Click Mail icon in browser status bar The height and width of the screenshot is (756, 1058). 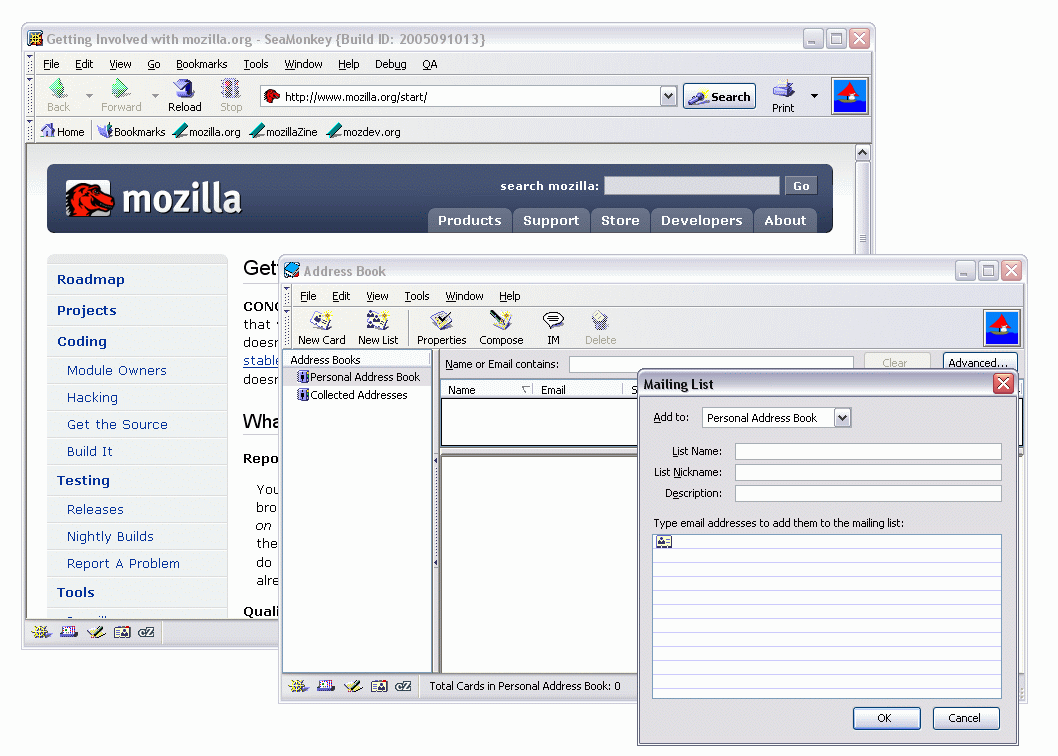pyautogui.click(x=69, y=632)
